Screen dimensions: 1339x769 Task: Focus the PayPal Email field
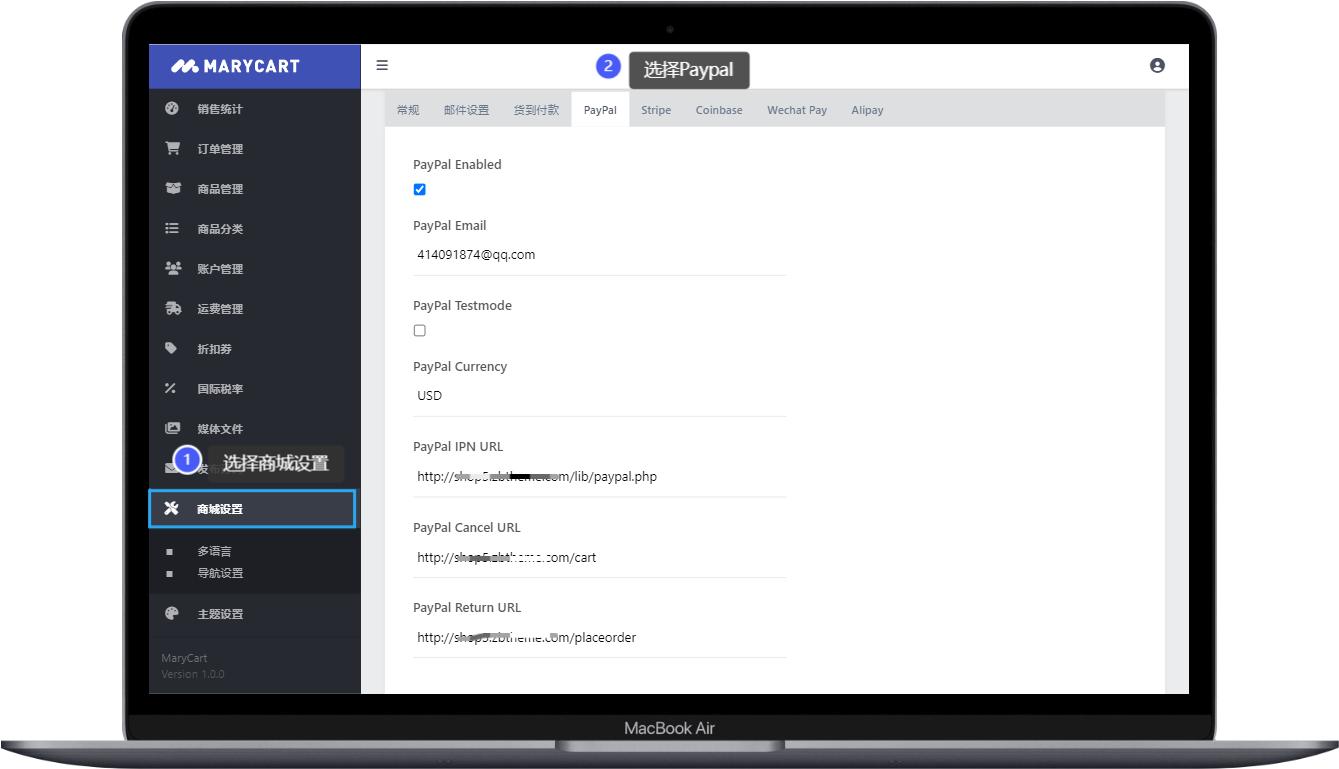tap(599, 255)
